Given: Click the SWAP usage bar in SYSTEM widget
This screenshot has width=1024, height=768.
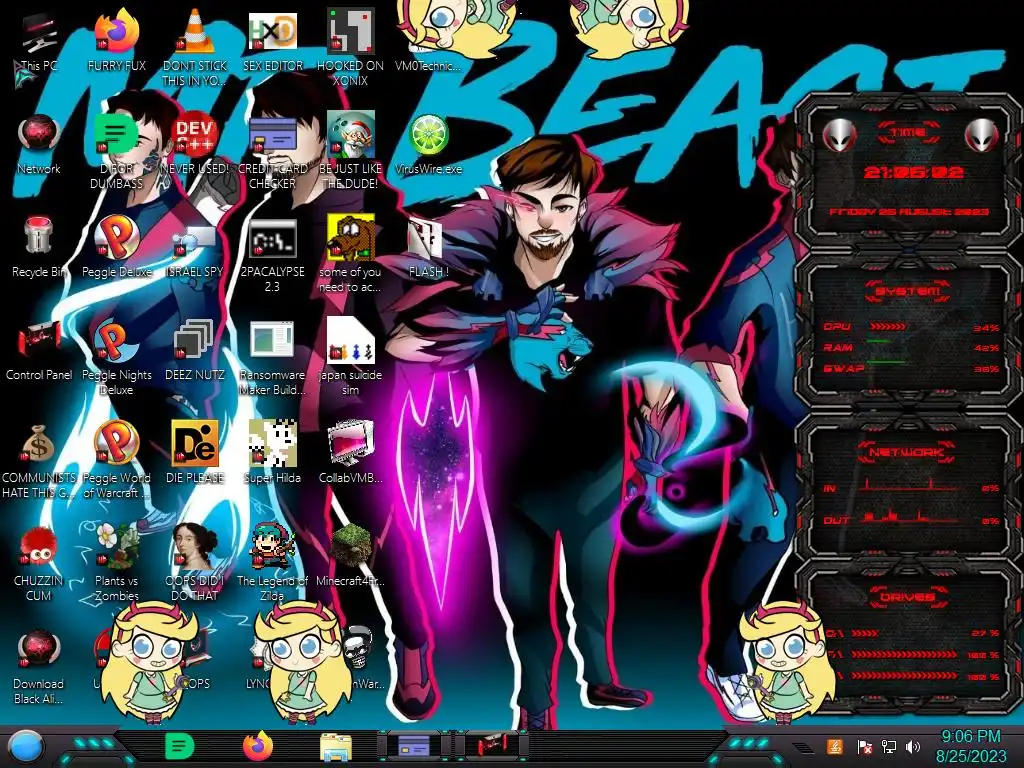Looking at the screenshot, I should pos(886,361).
